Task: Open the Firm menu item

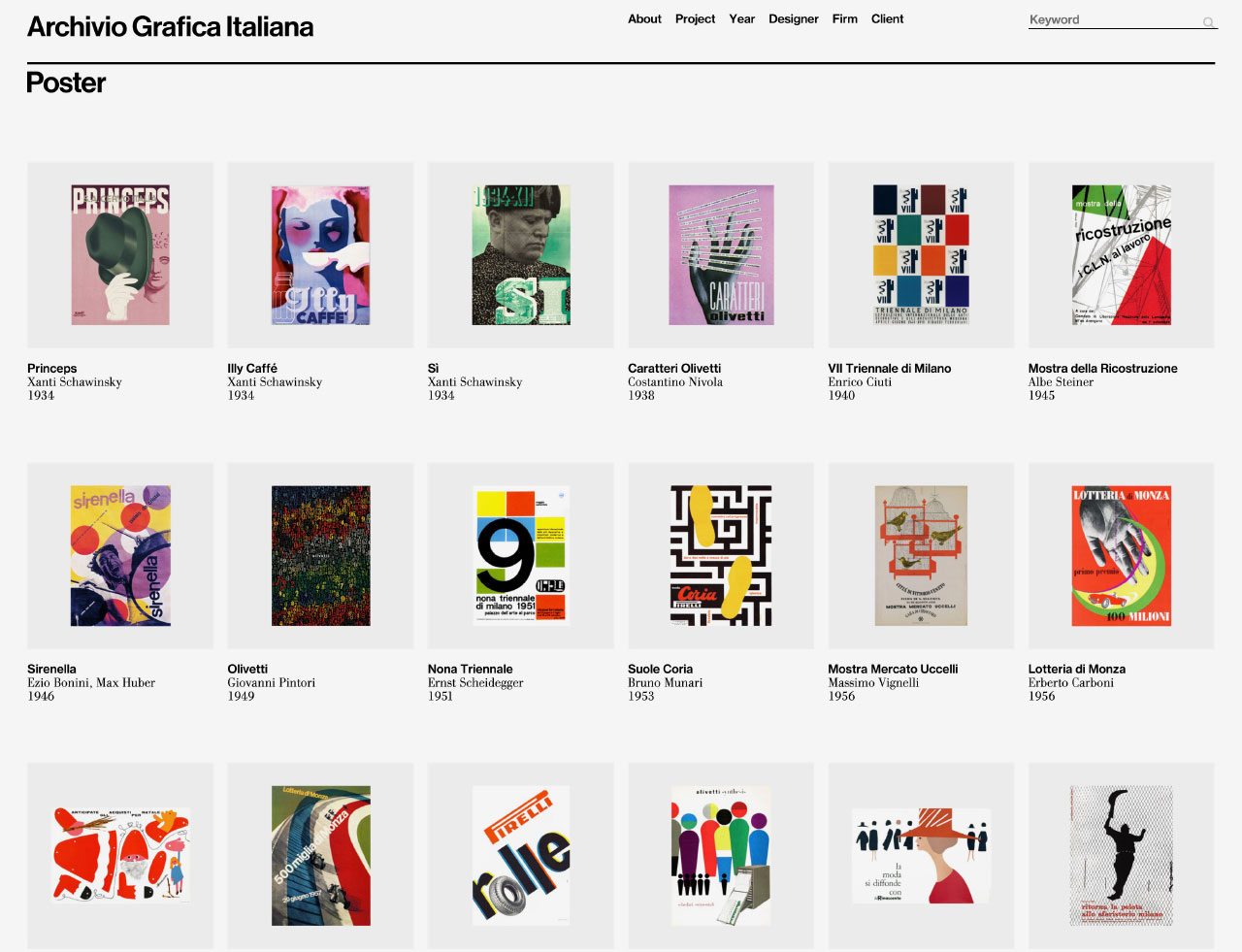Action: coord(844,18)
